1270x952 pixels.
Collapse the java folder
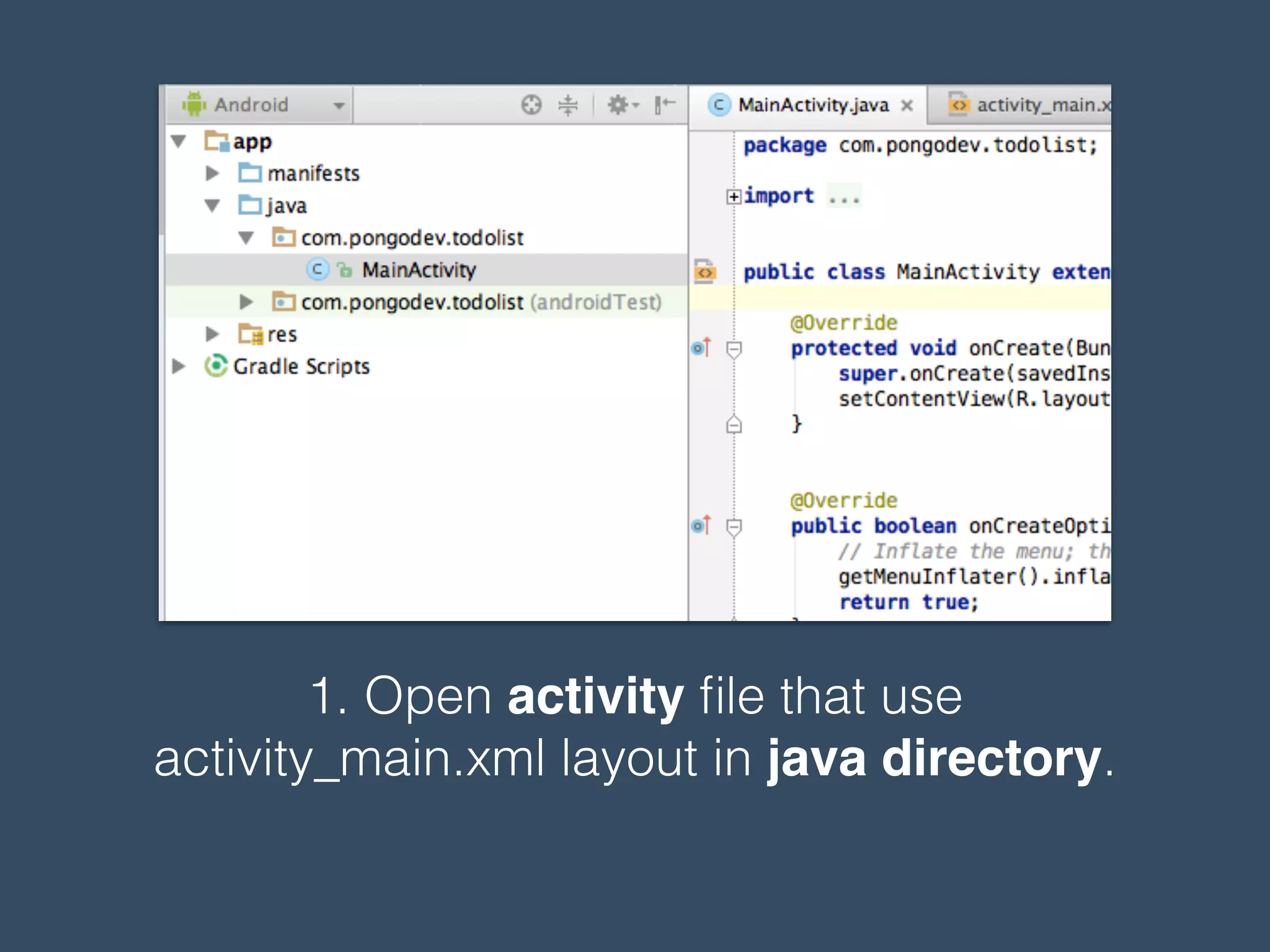pos(213,206)
